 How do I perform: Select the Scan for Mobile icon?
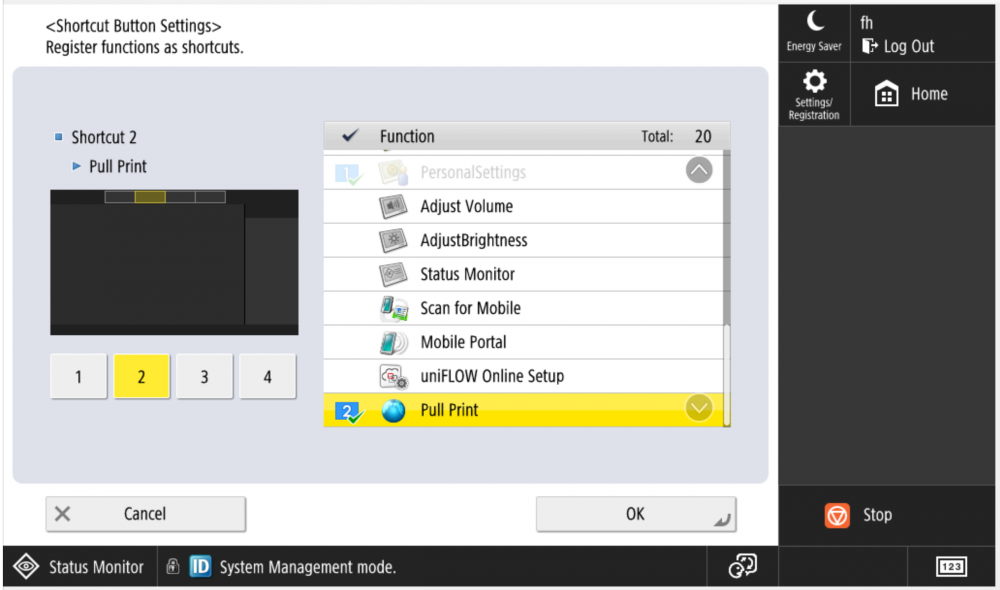(393, 307)
